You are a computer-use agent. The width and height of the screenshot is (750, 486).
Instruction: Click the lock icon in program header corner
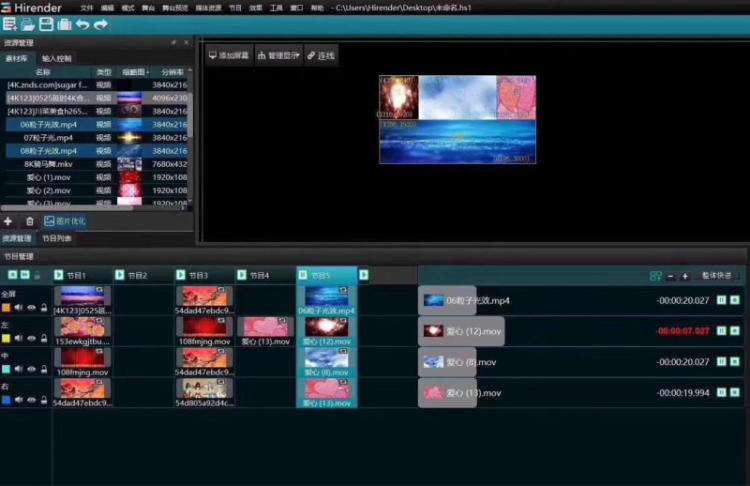click(37, 275)
